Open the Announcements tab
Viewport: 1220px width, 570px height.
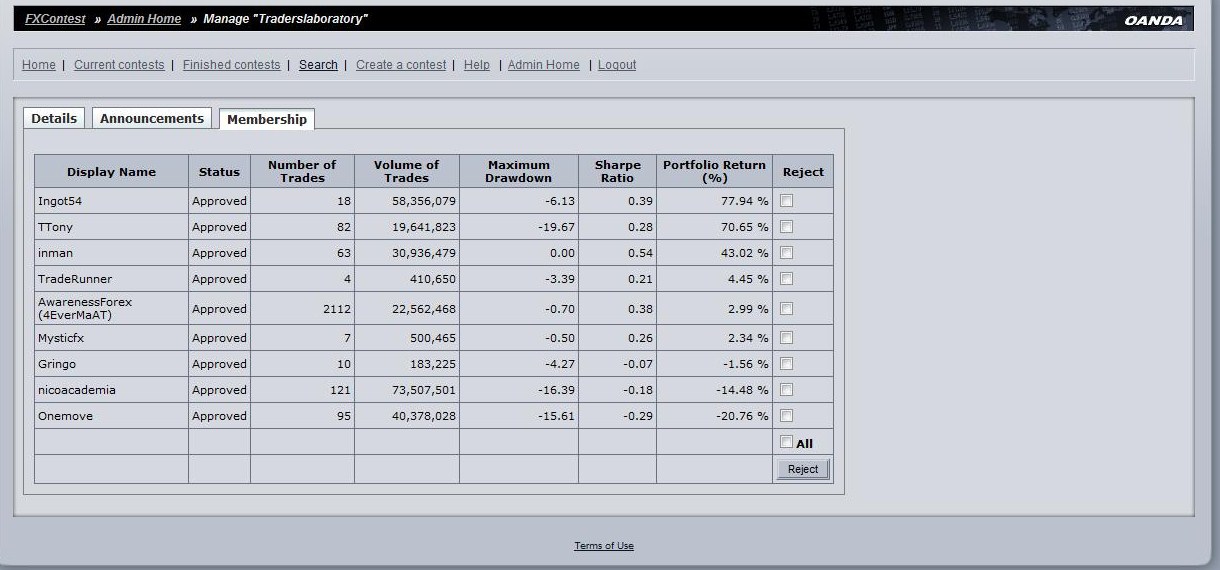152,118
